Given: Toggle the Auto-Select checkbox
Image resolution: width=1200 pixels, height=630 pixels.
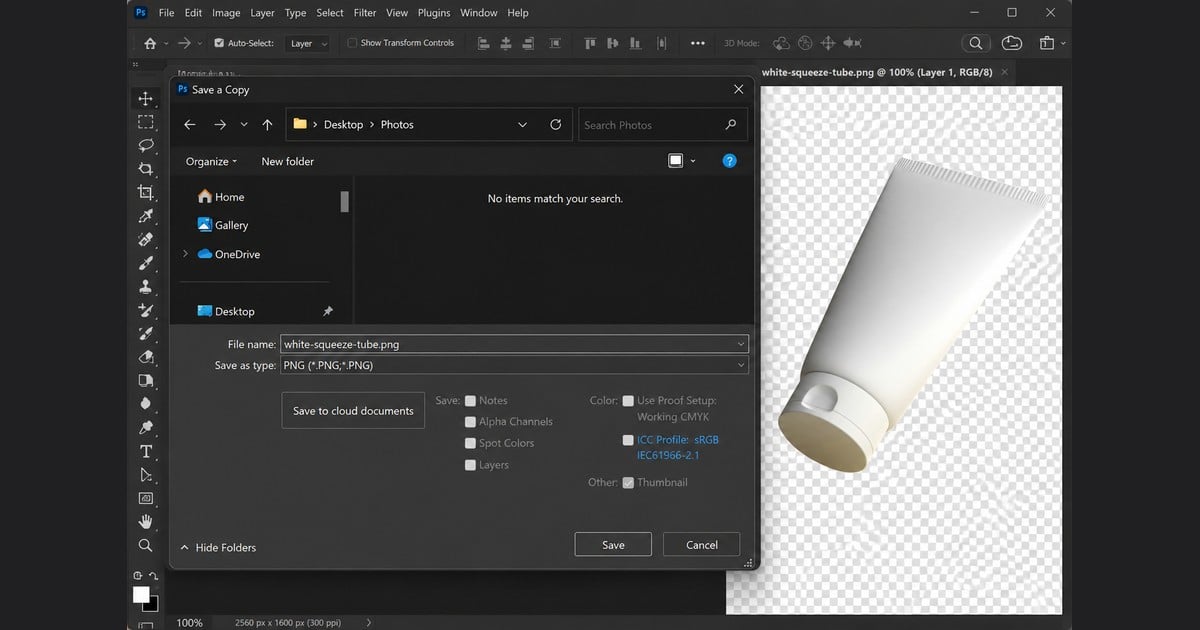Looking at the screenshot, I should coord(219,43).
